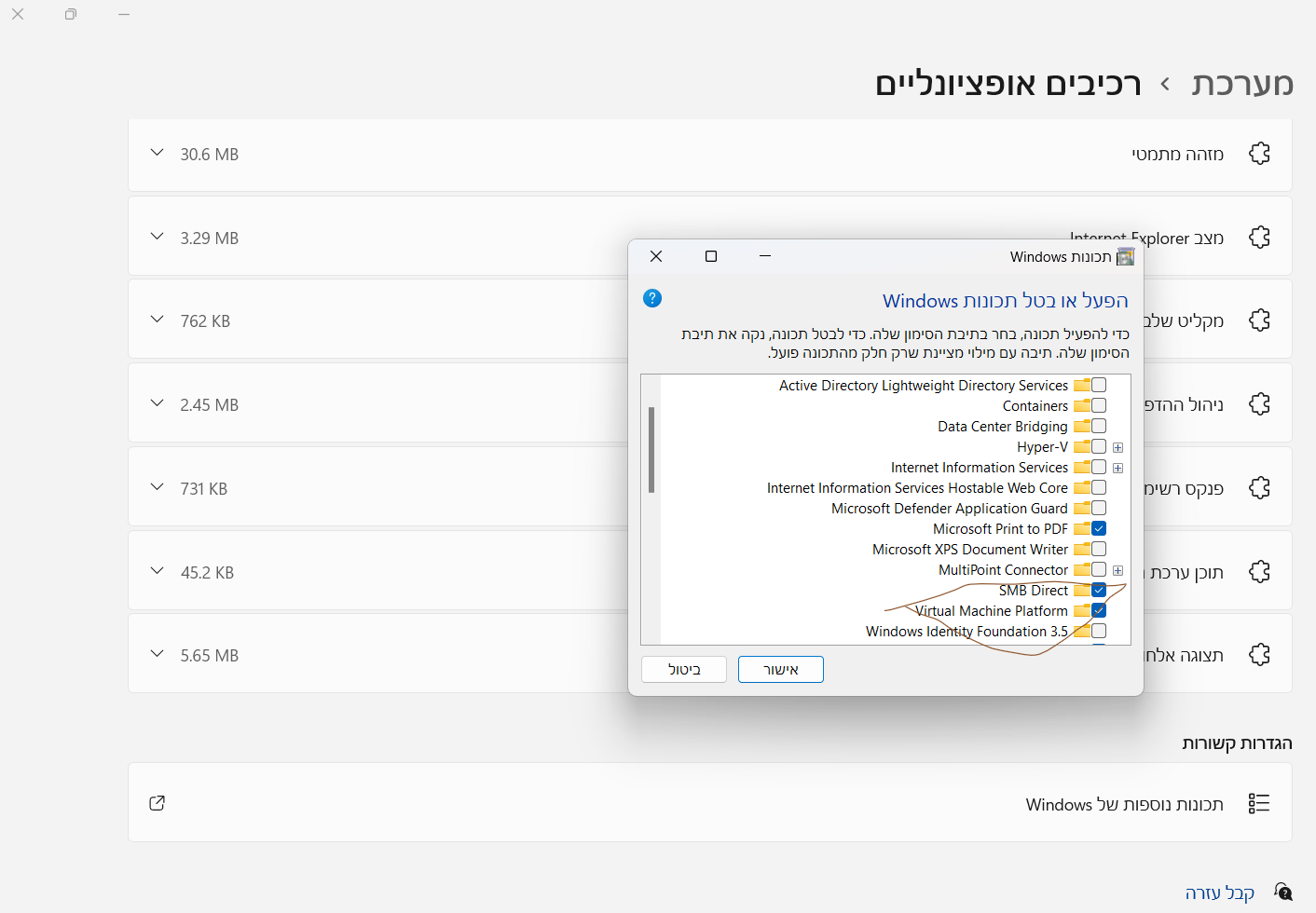Expand the 762 KB component row
The width and height of the screenshot is (1316, 913).
pos(157,320)
